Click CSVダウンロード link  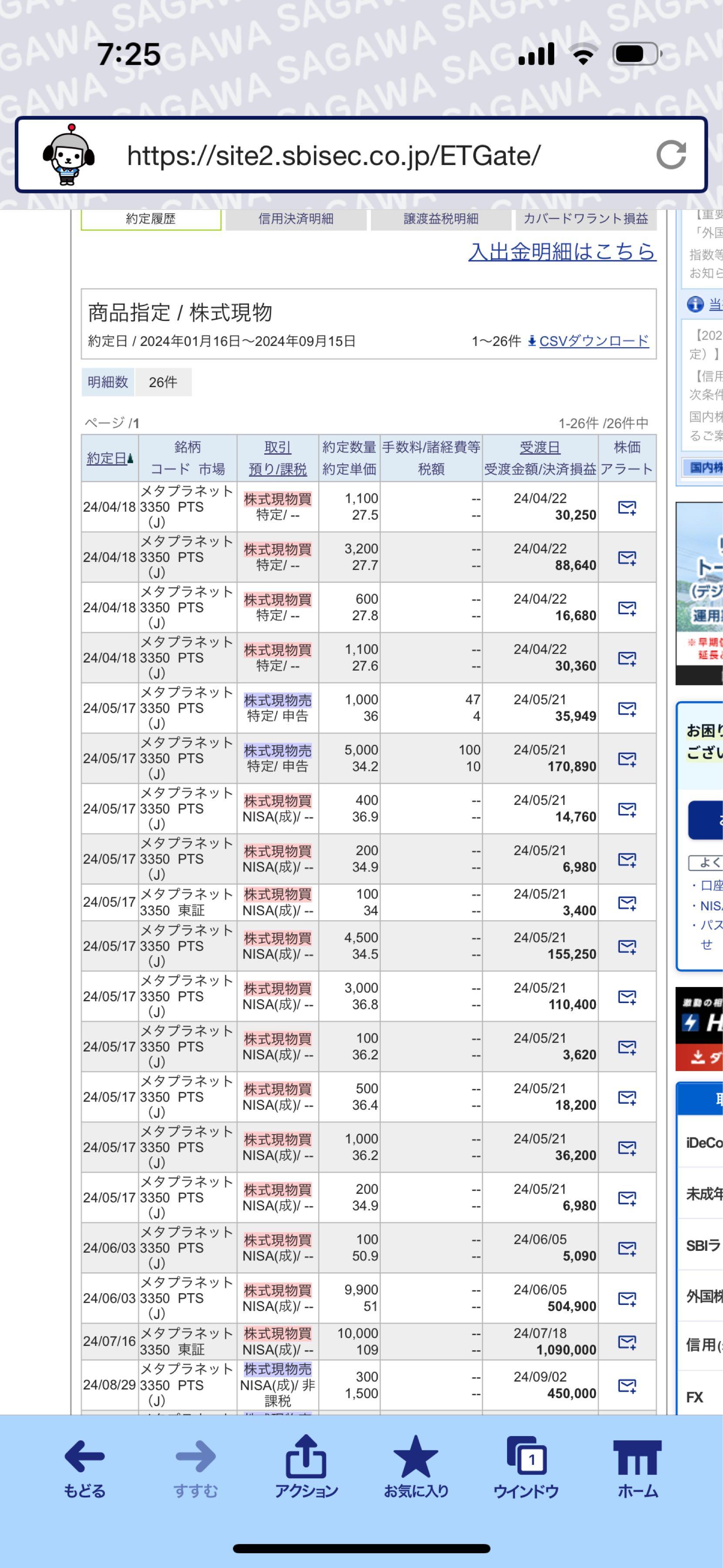coord(593,341)
